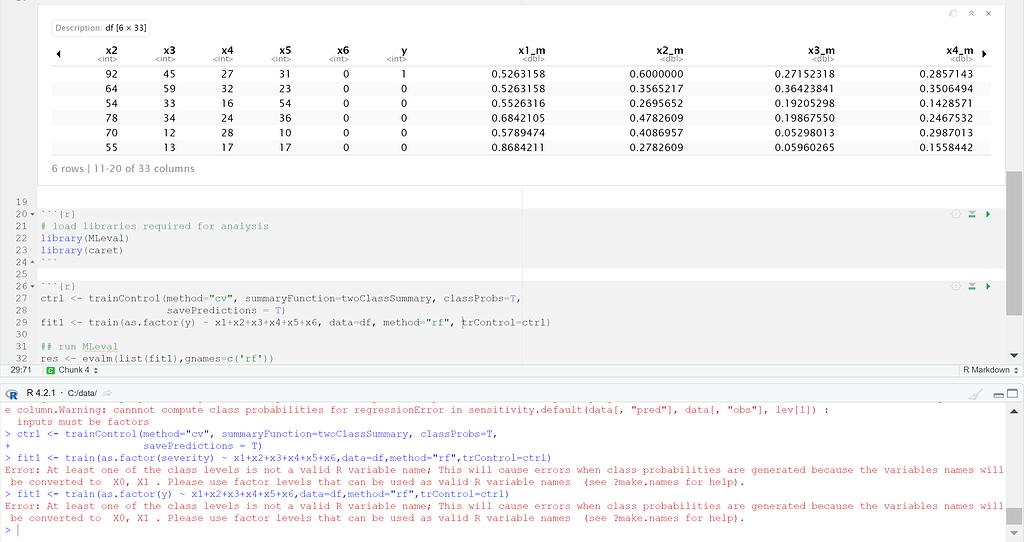Show the df output in new window
Image resolution: width=1024 pixels, height=542 pixels.
(952, 13)
